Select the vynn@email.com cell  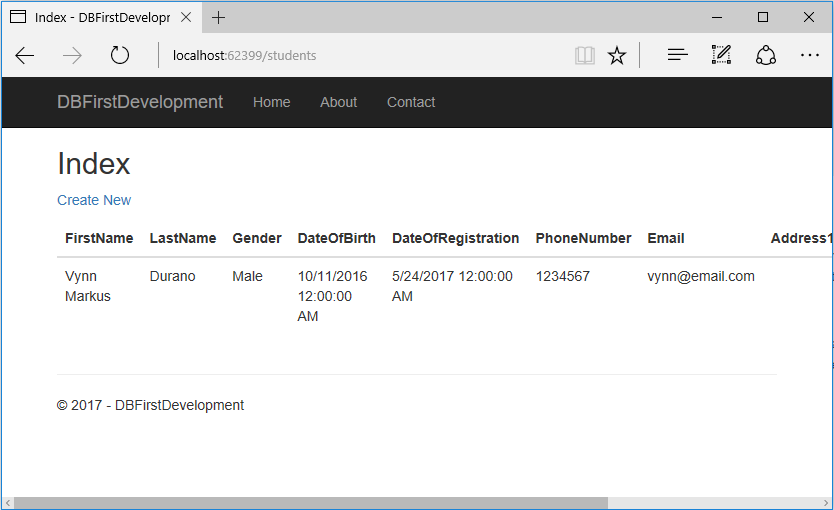(x=701, y=277)
